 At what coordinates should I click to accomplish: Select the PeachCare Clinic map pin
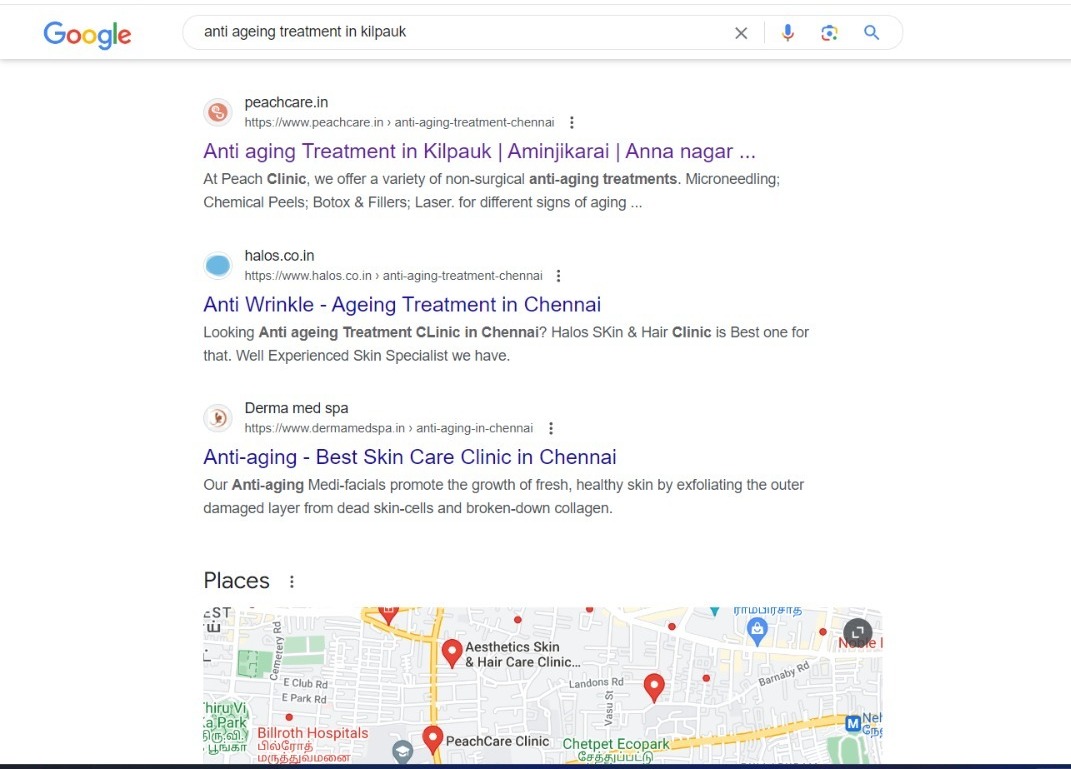pos(432,740)
